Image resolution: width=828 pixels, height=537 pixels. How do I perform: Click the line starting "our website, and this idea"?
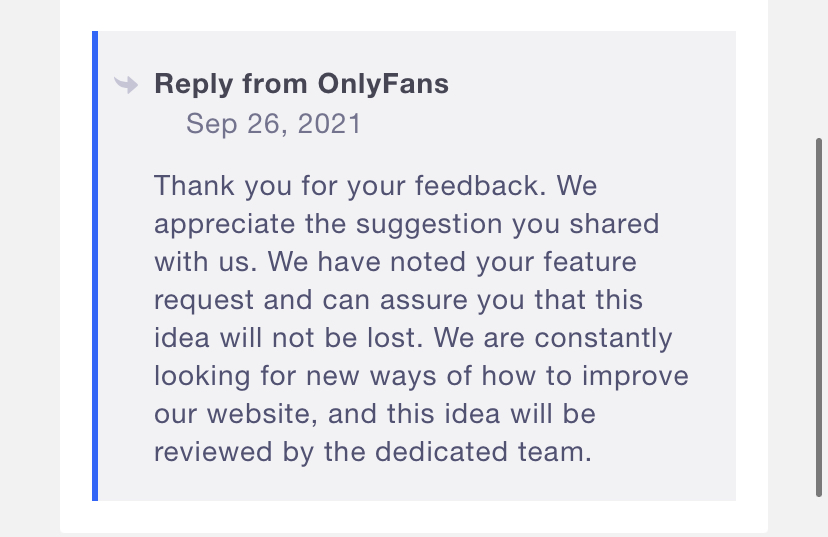click(x=389, y=414)
